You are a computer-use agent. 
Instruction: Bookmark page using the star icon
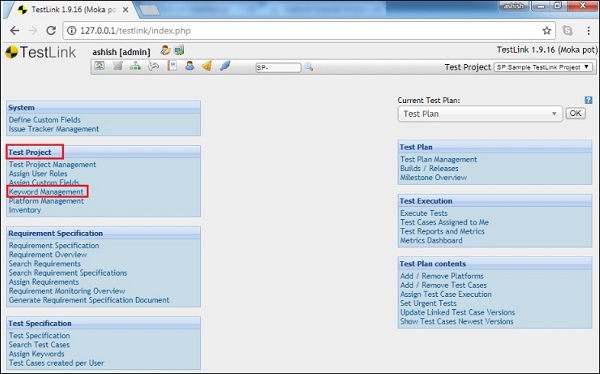tap(546, 31)
